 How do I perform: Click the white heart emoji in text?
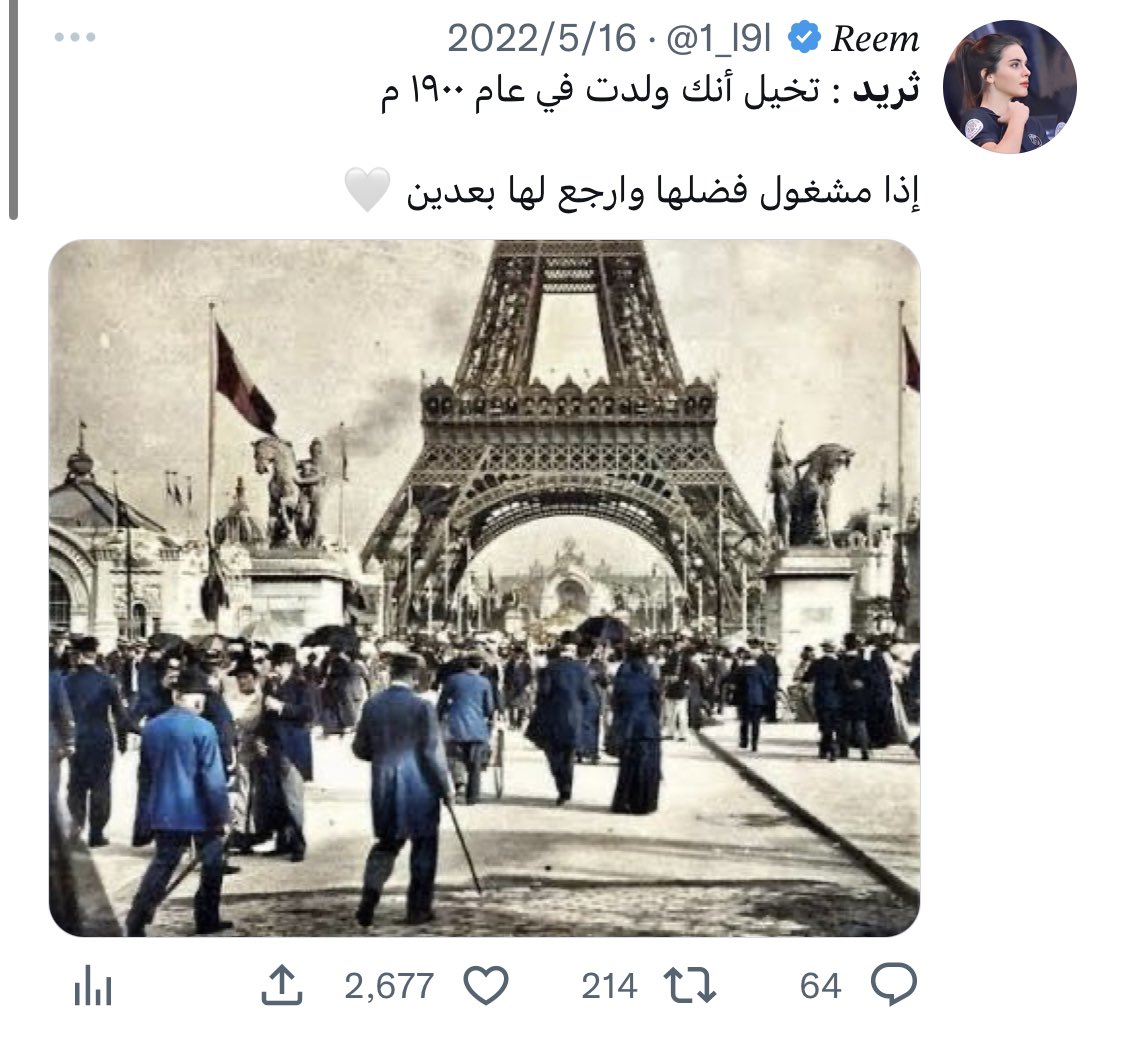click(x=367, y=189)
